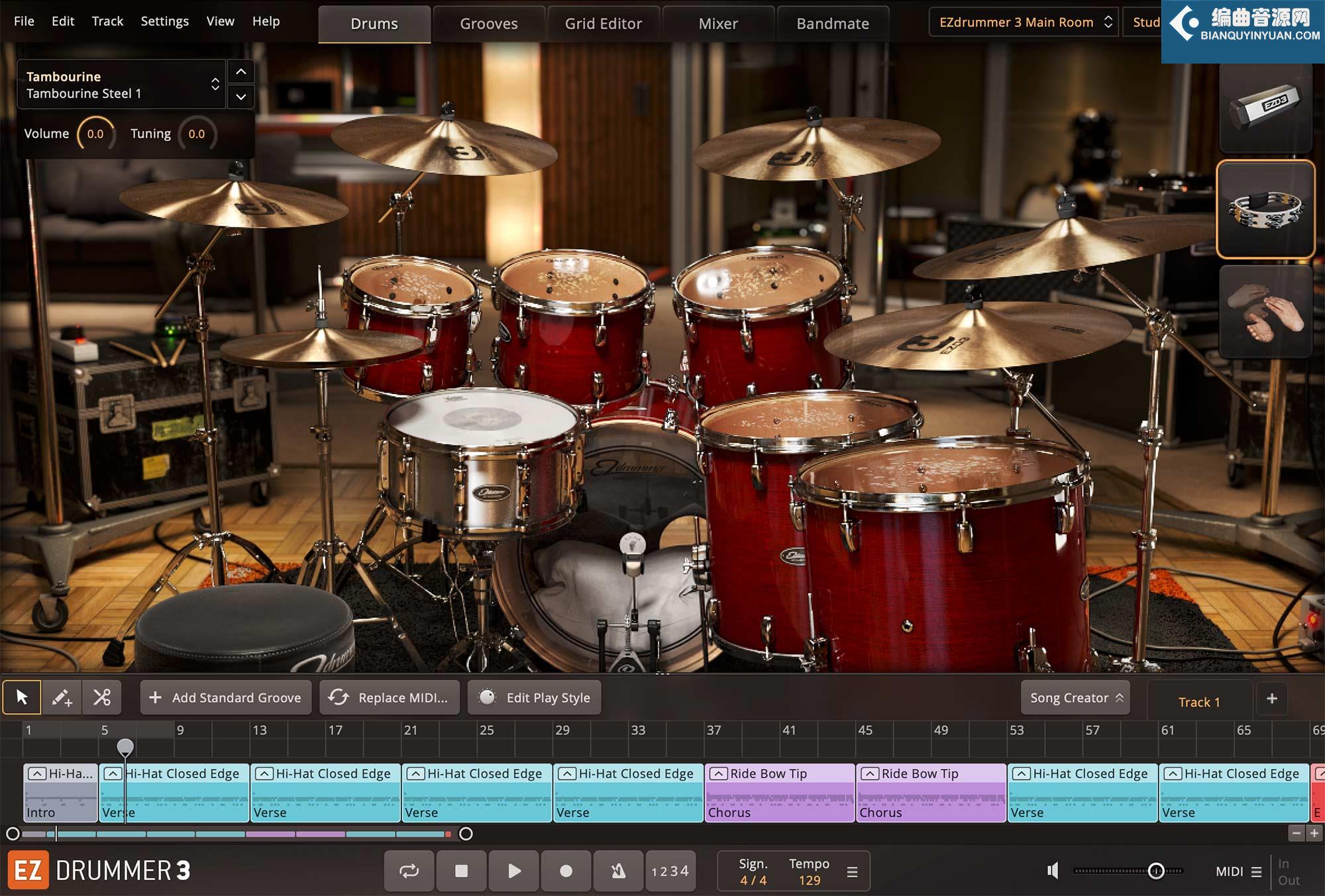Image resolution: width=1325 pixels, height=896 pixels.
Task: Select the hand claps percussion thumbnail
Action: coord(1265,312)
